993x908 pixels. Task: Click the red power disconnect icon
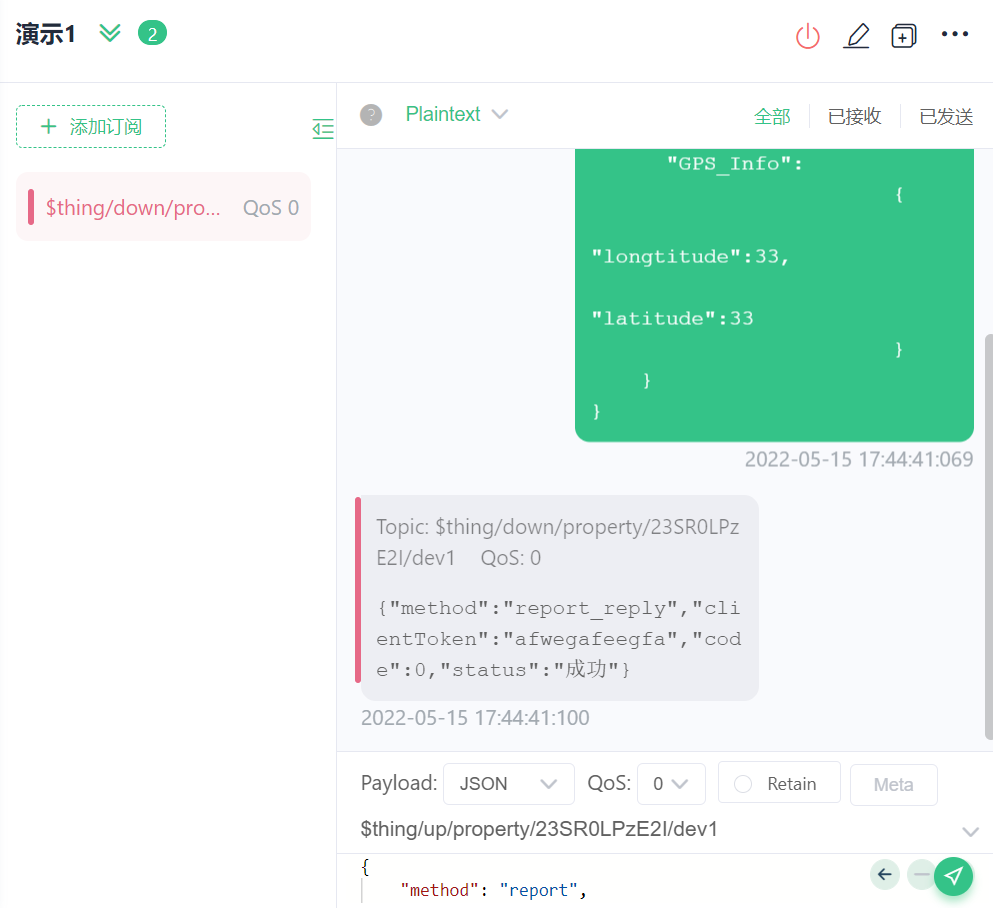point(807,36)
